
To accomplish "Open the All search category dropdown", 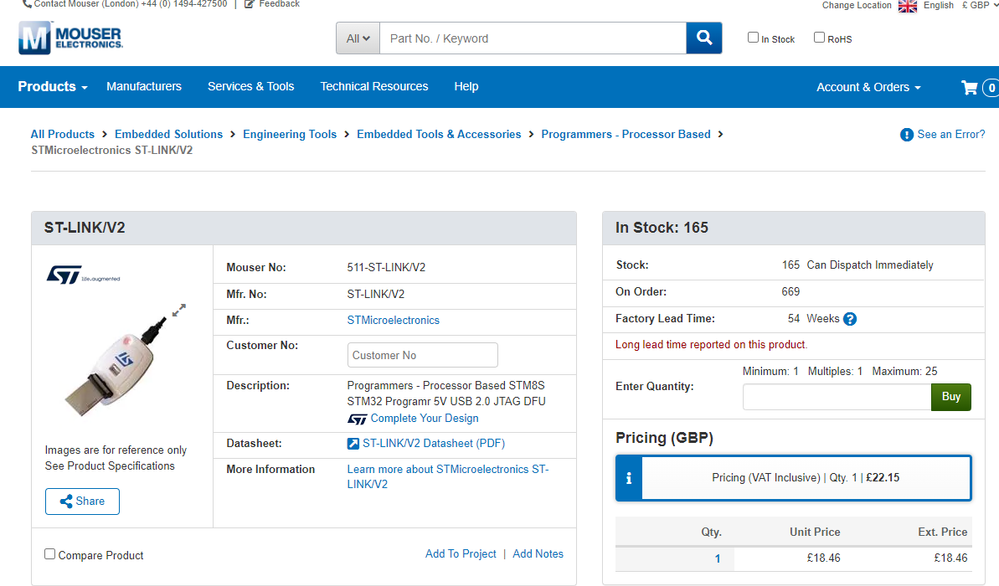I will pyautogui.click(x=358, y=39).
